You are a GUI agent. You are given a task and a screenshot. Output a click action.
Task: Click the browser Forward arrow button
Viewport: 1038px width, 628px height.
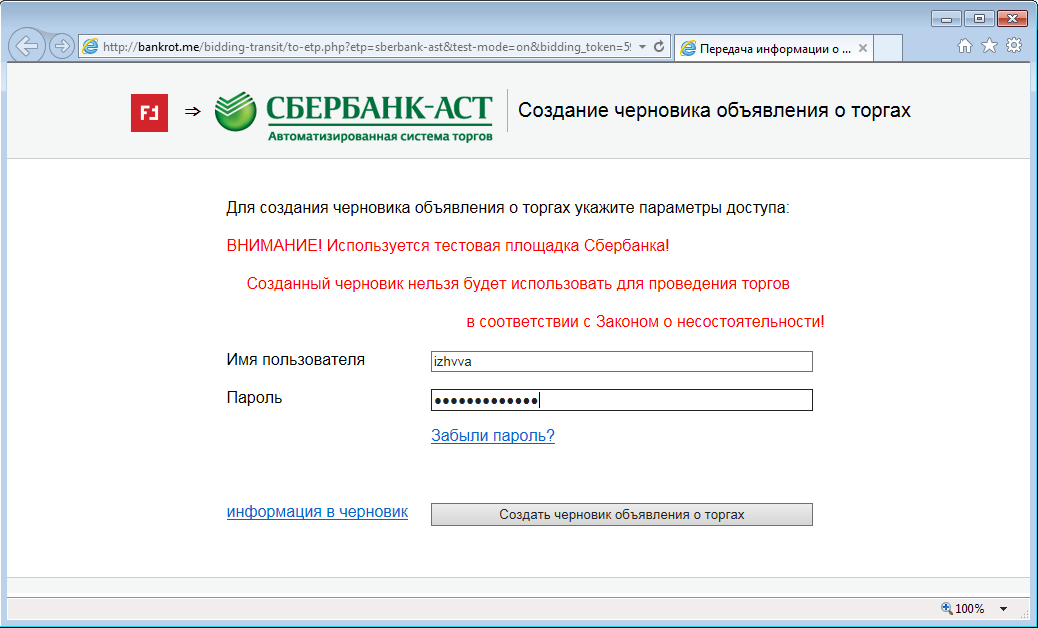(x=61, y=46)
